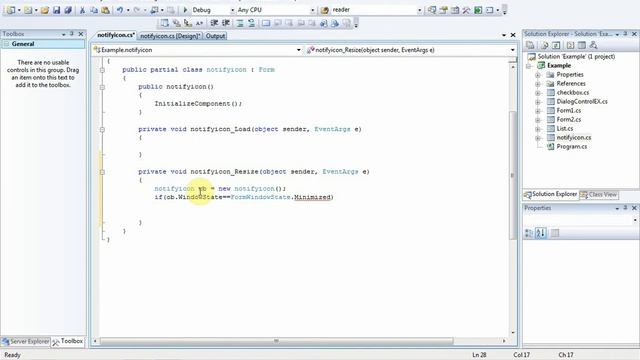
Task: Click 'Ln 28' in status bar
Action: (x=479, y=355)
